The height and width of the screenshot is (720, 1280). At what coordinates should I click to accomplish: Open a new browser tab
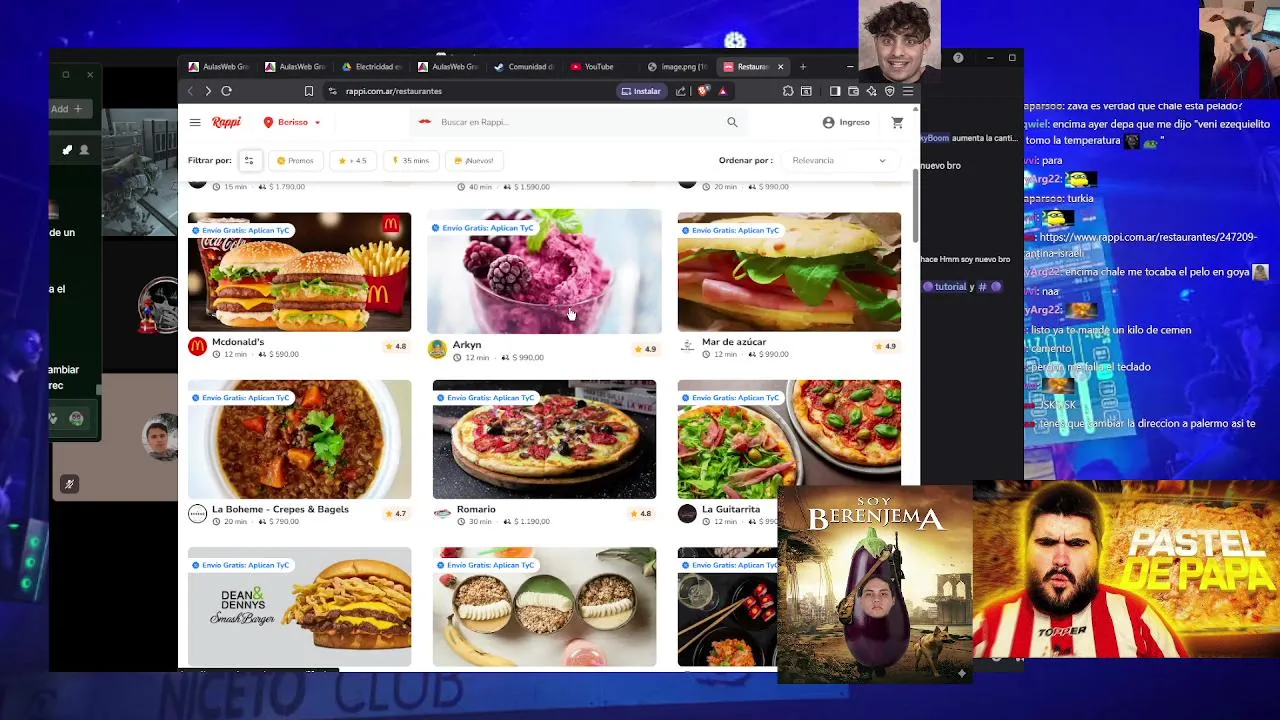coord(802,67)
